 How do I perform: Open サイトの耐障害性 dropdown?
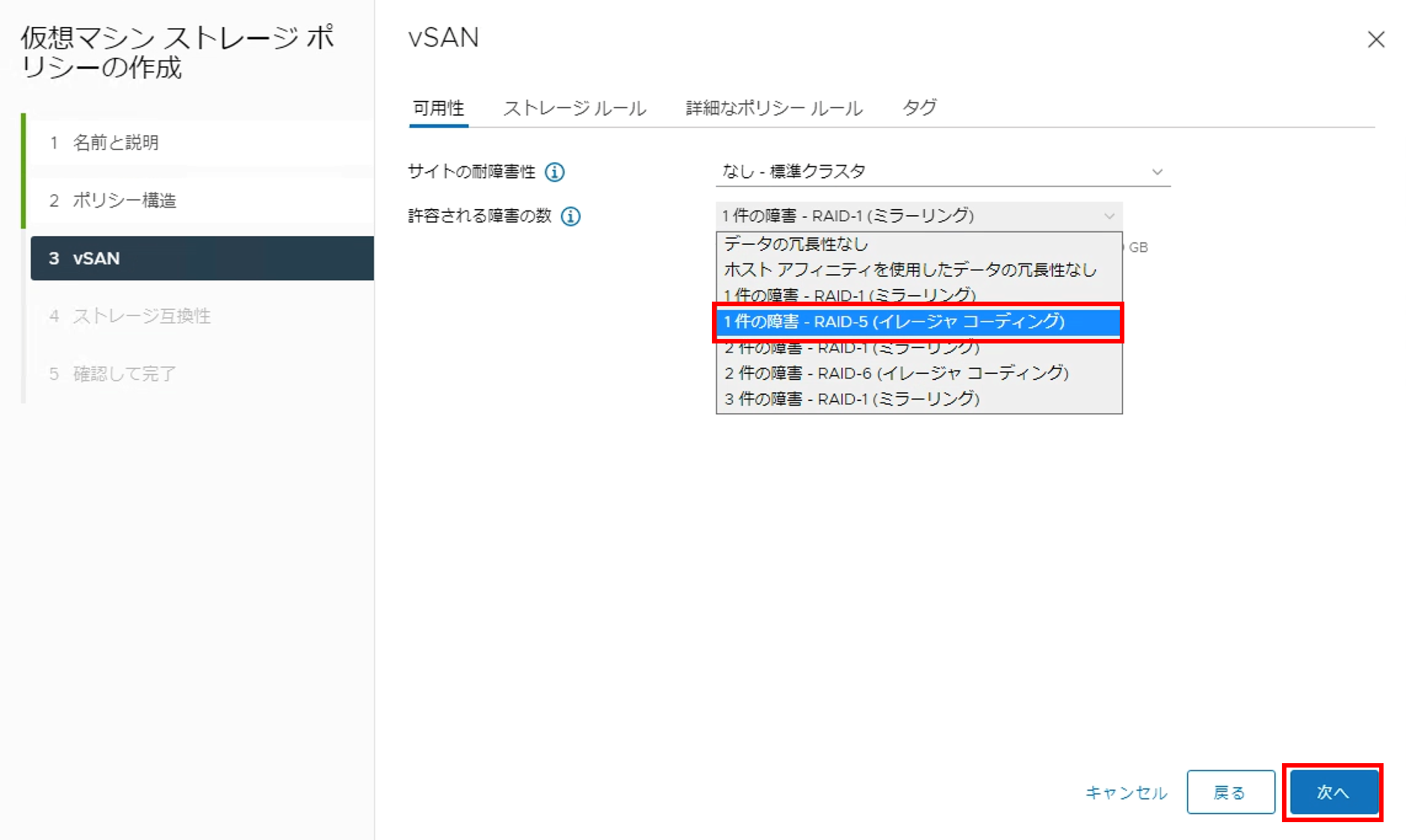pos(943,172)
